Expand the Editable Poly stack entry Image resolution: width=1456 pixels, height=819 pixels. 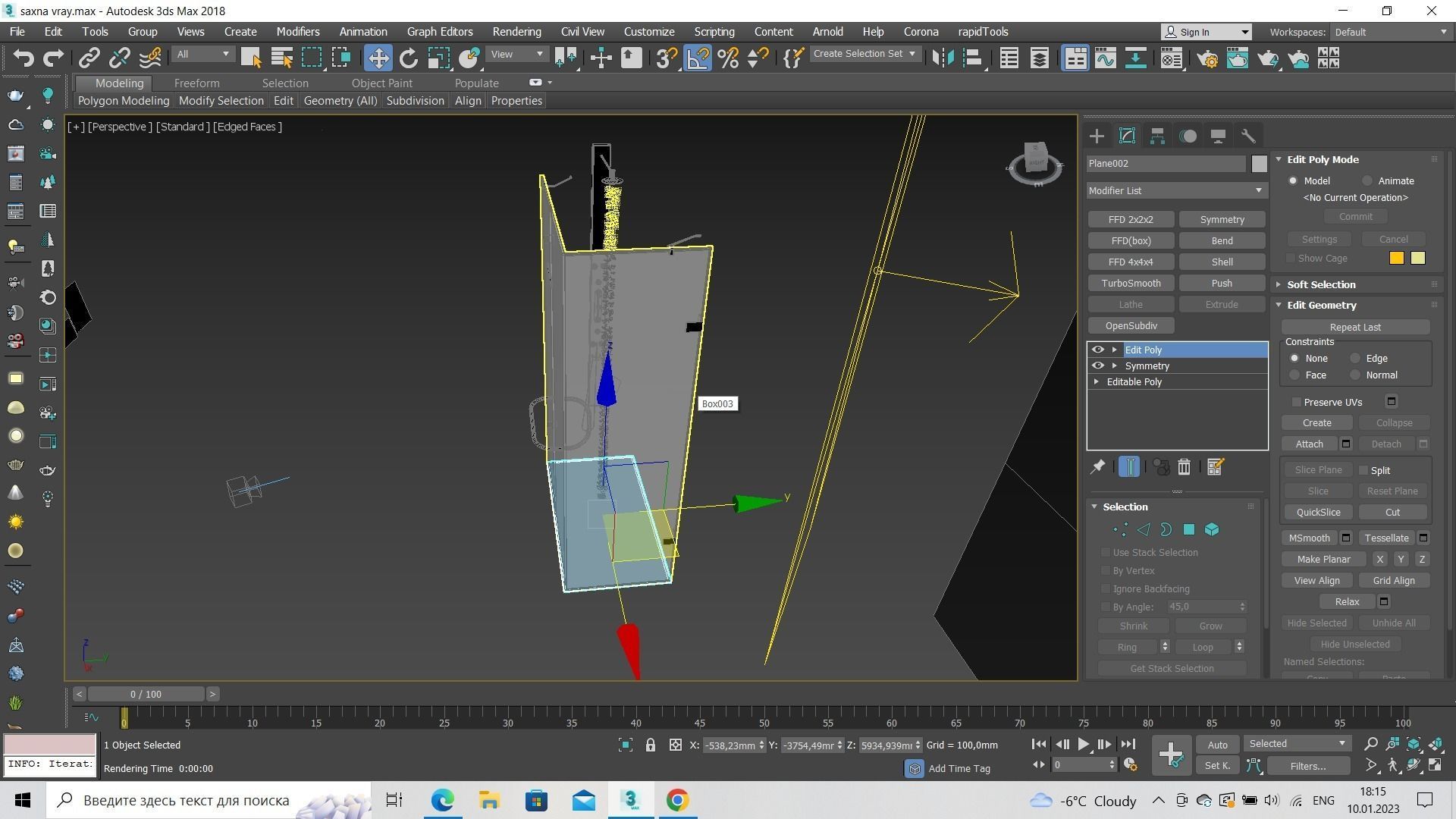(1097, 382)
